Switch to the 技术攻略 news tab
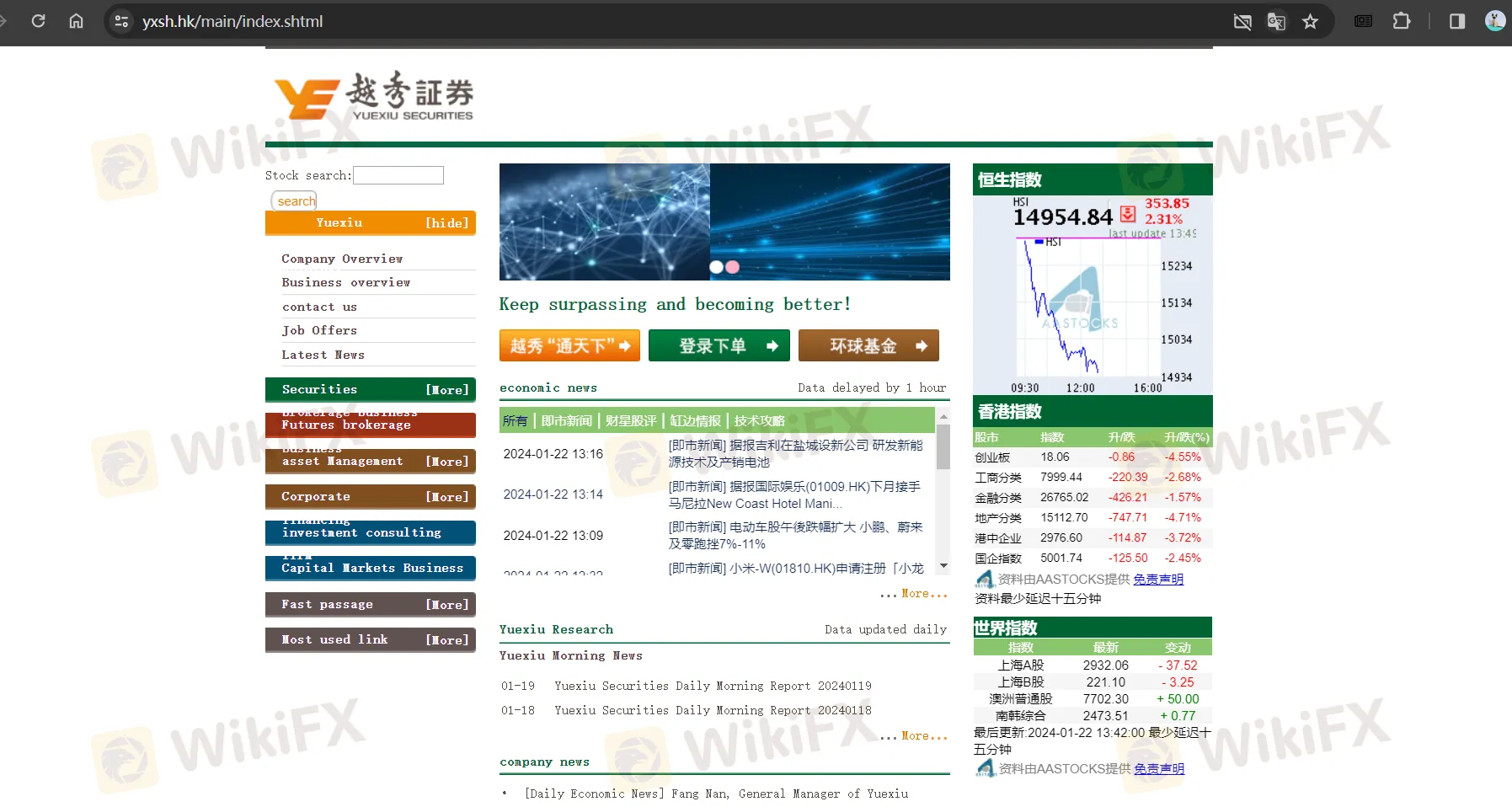This screenshot has height=807, width=1512. pos(761,420)
